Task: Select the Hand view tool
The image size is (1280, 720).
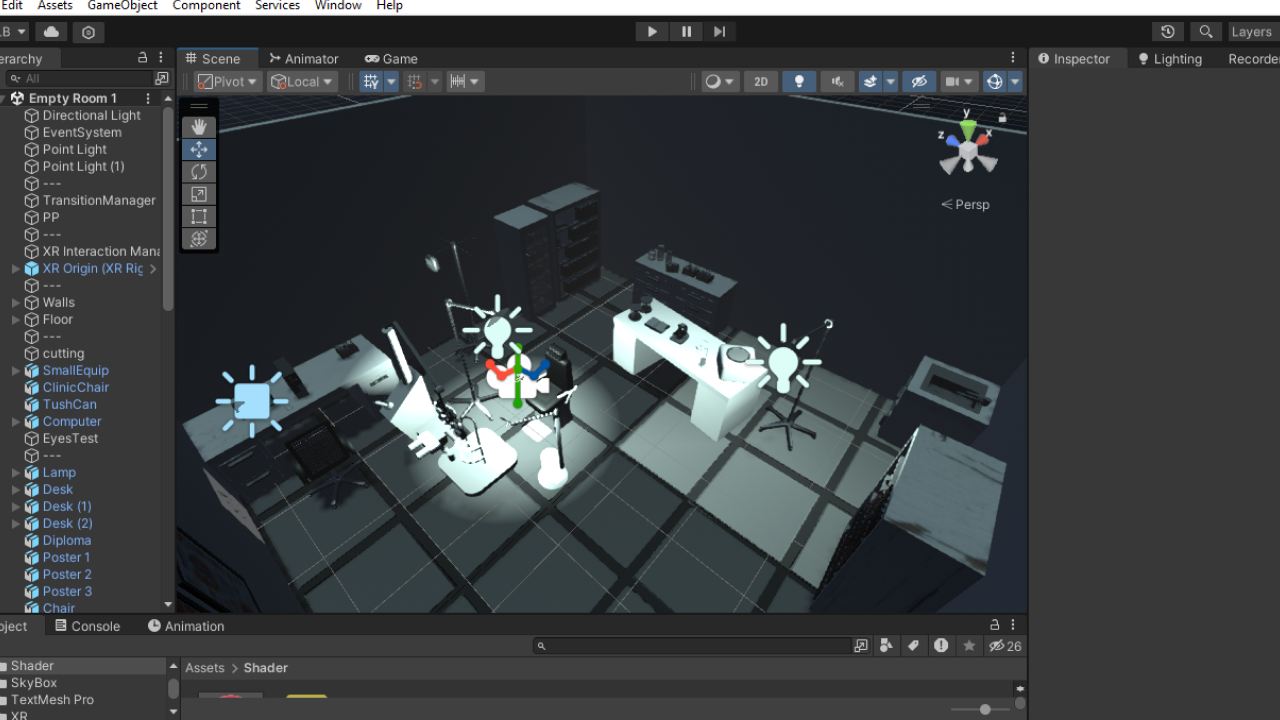Action: (199, 127)
